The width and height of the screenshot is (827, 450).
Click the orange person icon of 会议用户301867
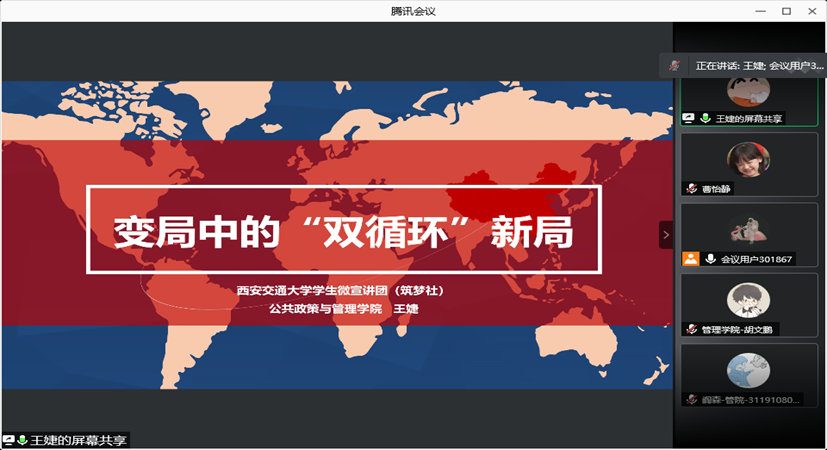[x=690, y=259]
